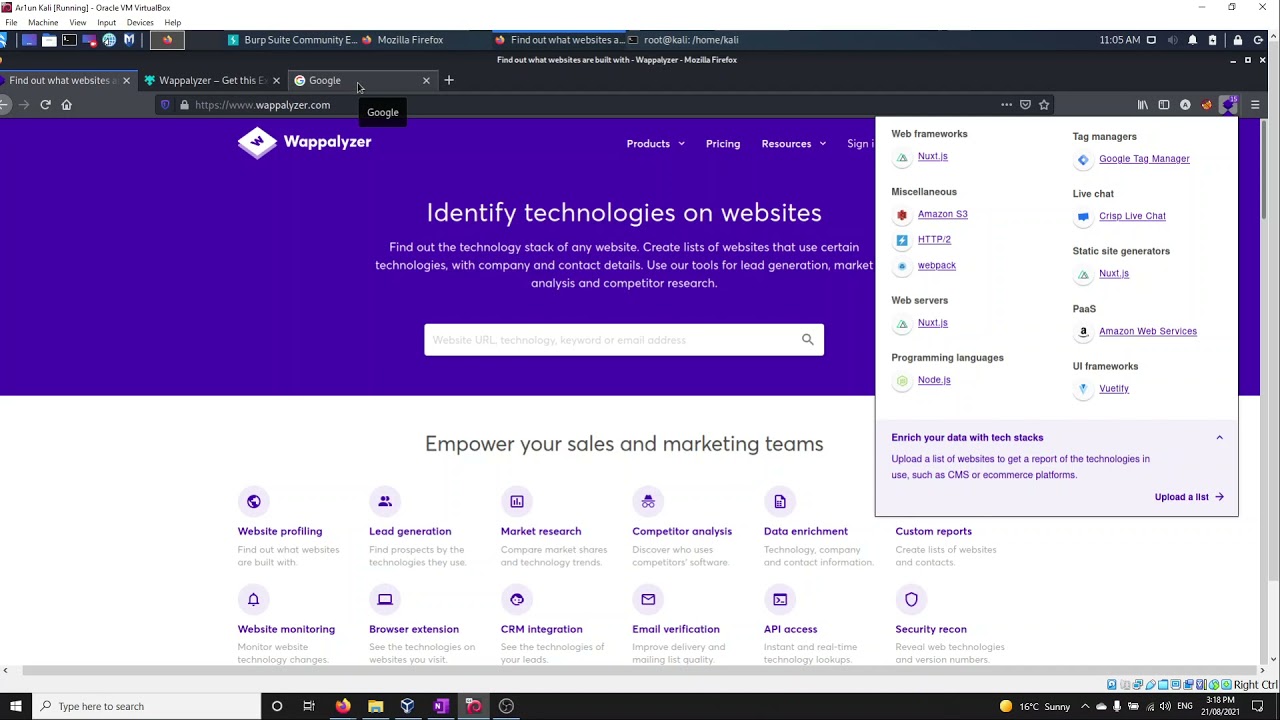This screenshot has width=1280, height=720.
Task: Click the Windows volume tray icon
Action: [x=1166, y=706]
